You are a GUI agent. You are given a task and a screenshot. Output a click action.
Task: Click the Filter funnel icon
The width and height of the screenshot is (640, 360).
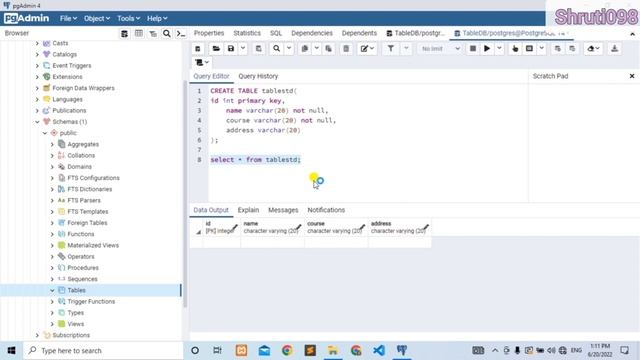click(391, 49)
